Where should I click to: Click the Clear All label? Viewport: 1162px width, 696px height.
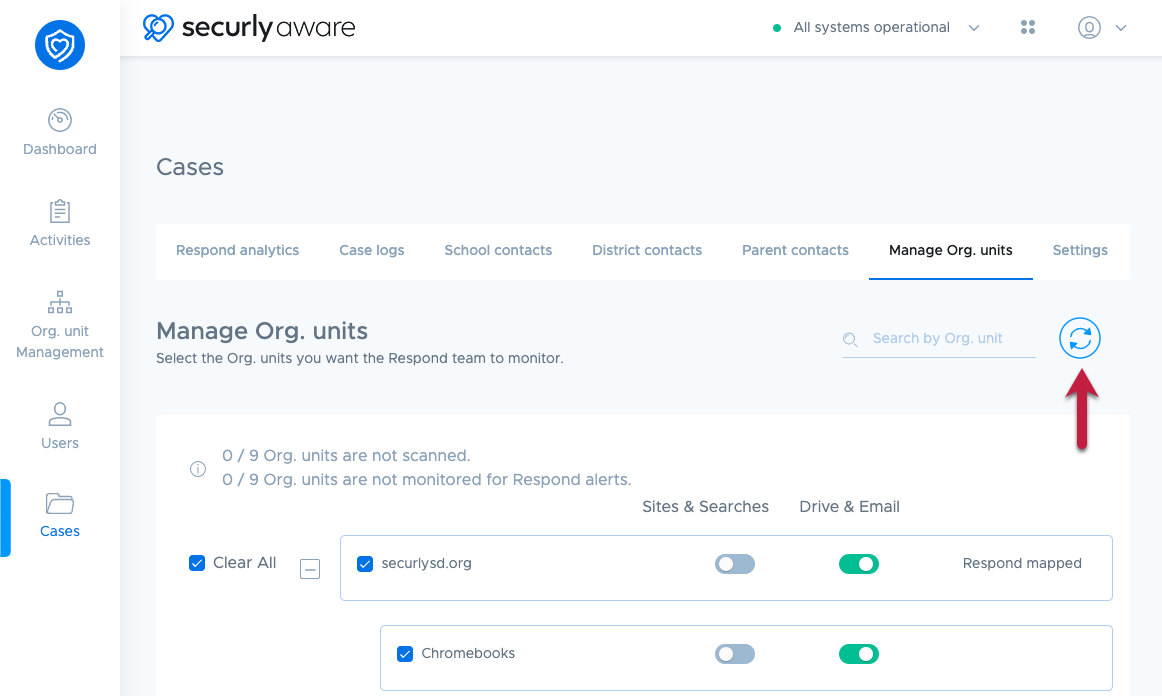coord(245,563)
